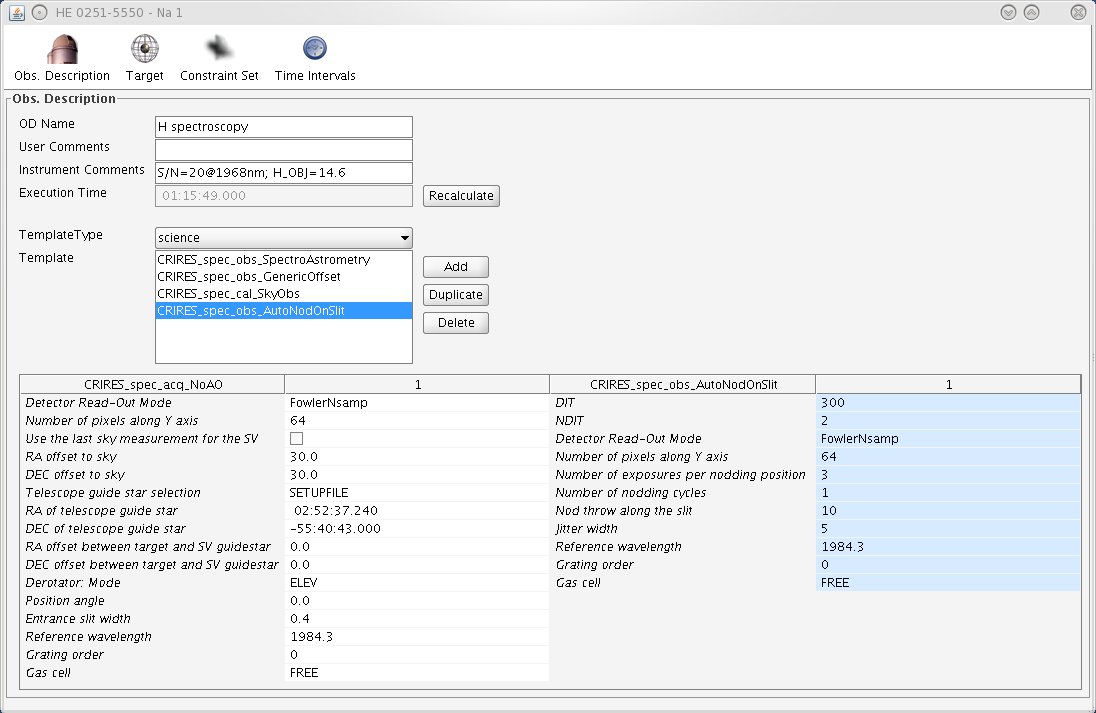
Task: Click the OD Name input field
Action: (284, 127)
